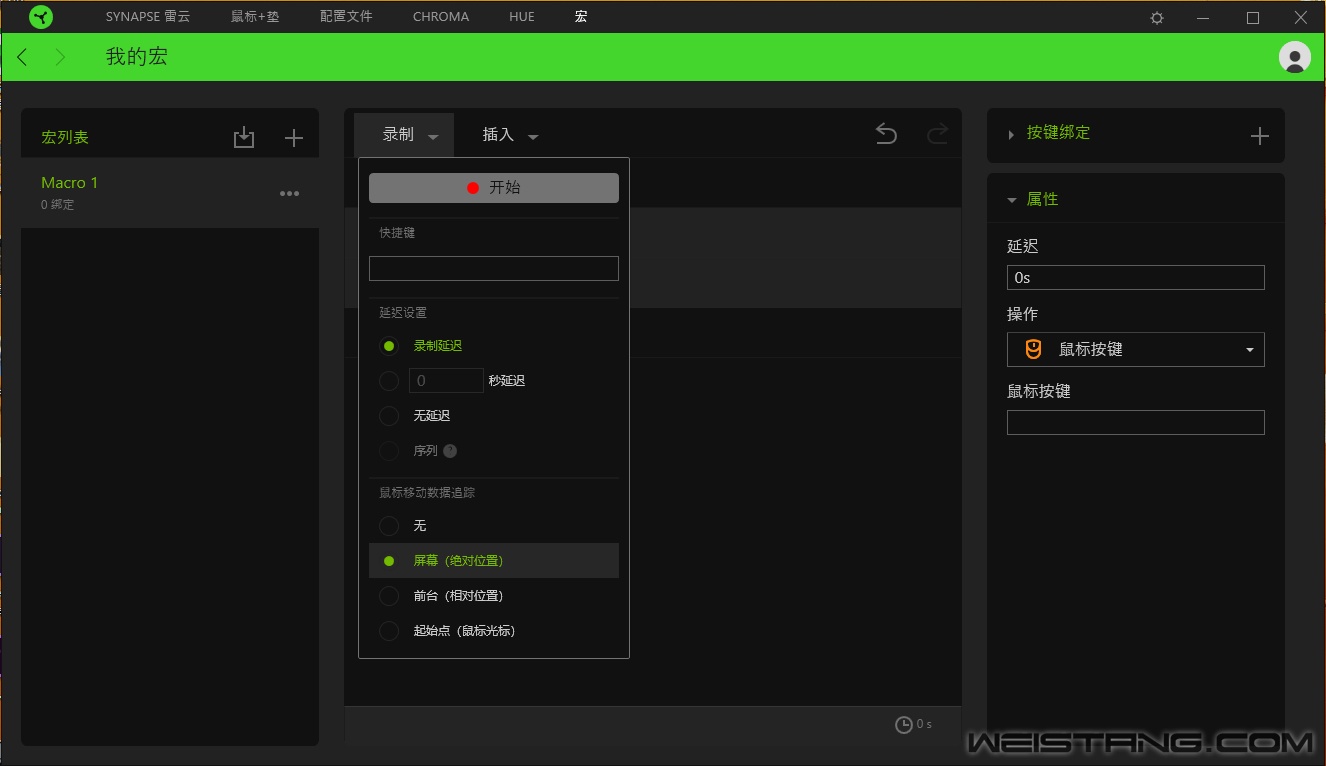The width and height of the screenshot is (1326, 766).
Task: Go forward with the right arrow
Action: 60,57
